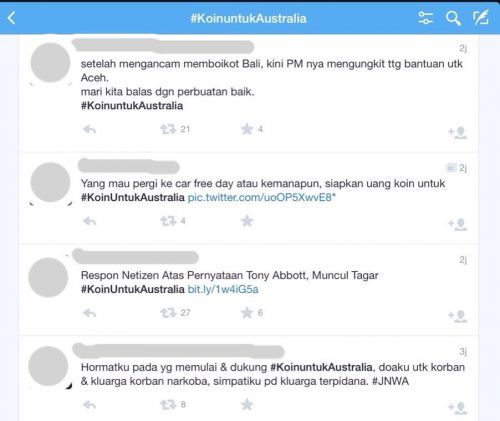
Task: Open avatar of the Hormatku tweet author
Action: coord(48,366)
